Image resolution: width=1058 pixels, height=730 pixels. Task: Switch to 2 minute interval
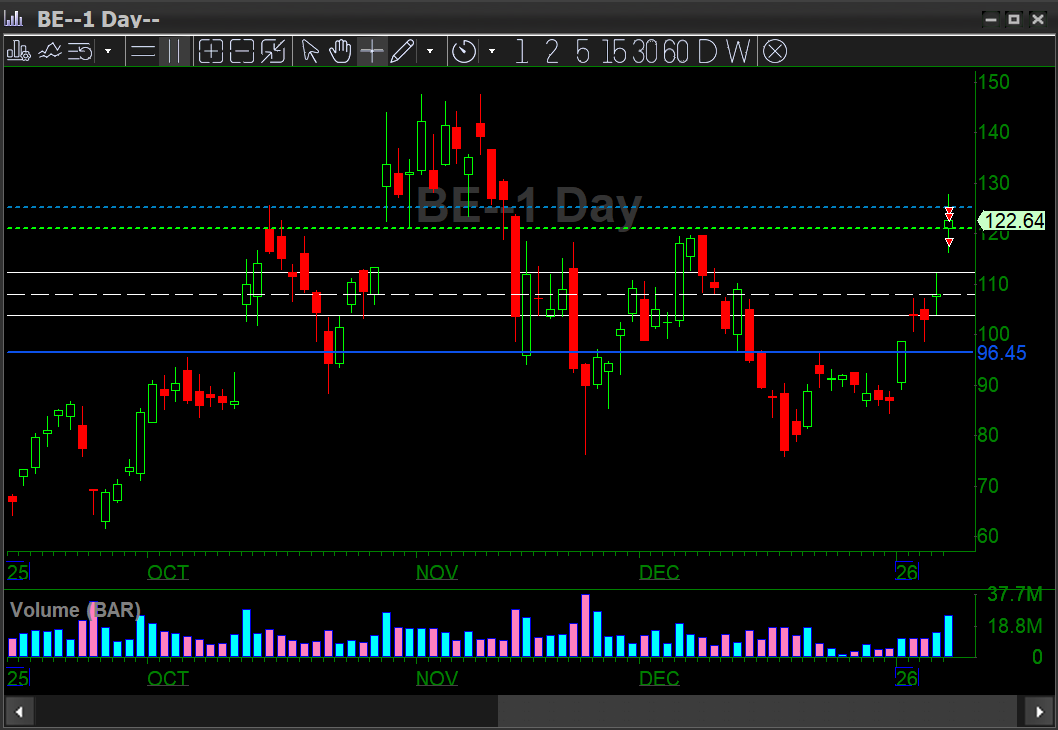point(552,51)
